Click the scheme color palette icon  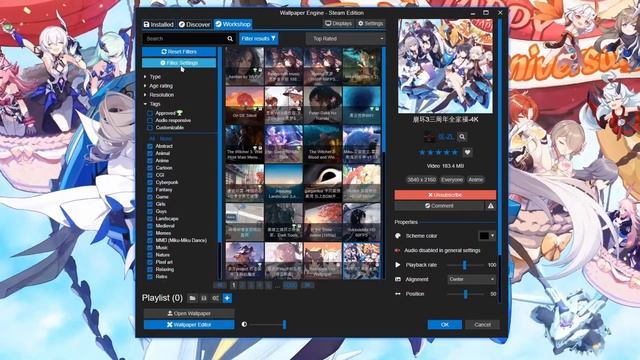[x=398, y=236]
